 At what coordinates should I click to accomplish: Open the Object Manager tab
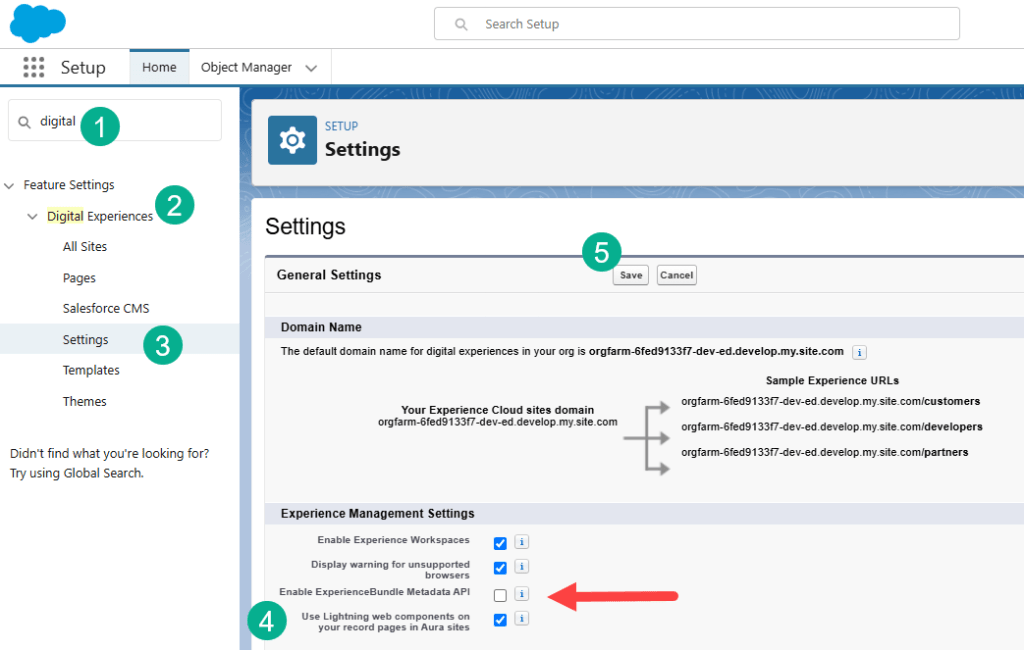246,67
